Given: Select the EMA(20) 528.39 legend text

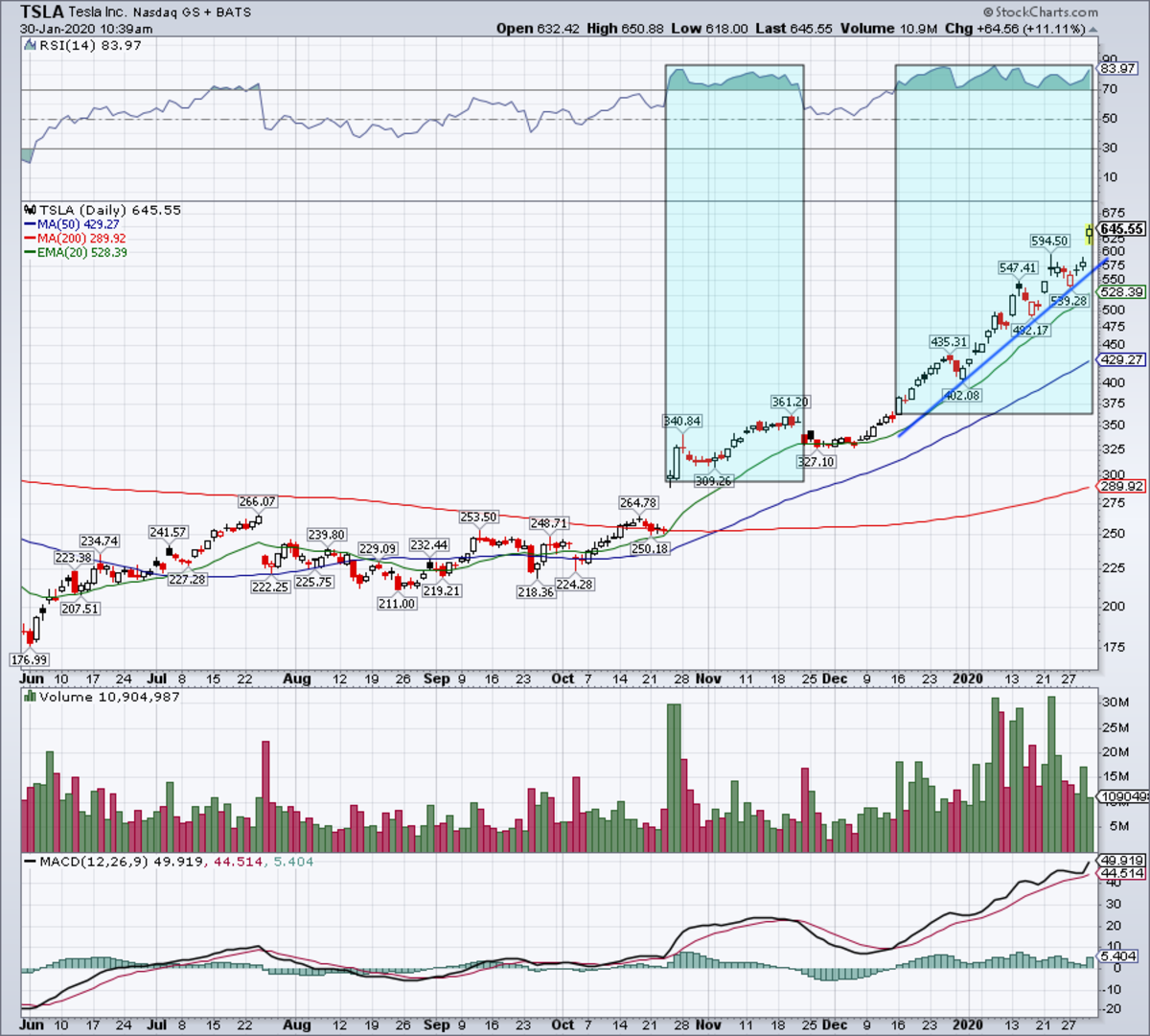Looking at the screenshot, I should tap(82, 253).
